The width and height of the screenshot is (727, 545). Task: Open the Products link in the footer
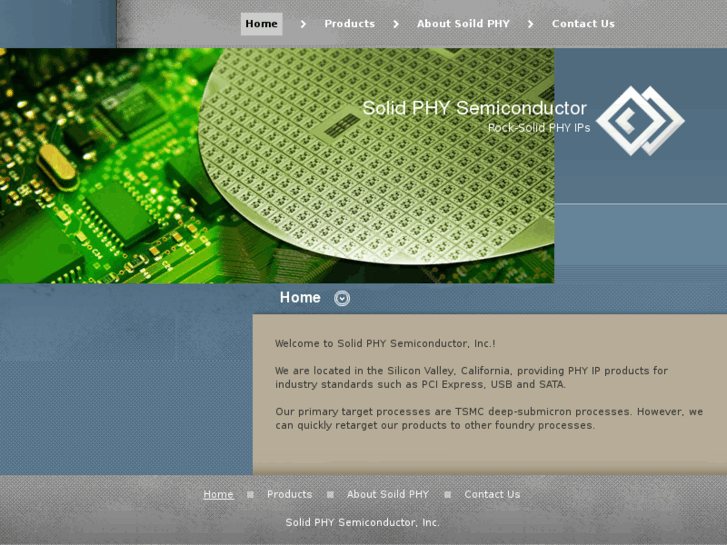(x=289, y=494)
